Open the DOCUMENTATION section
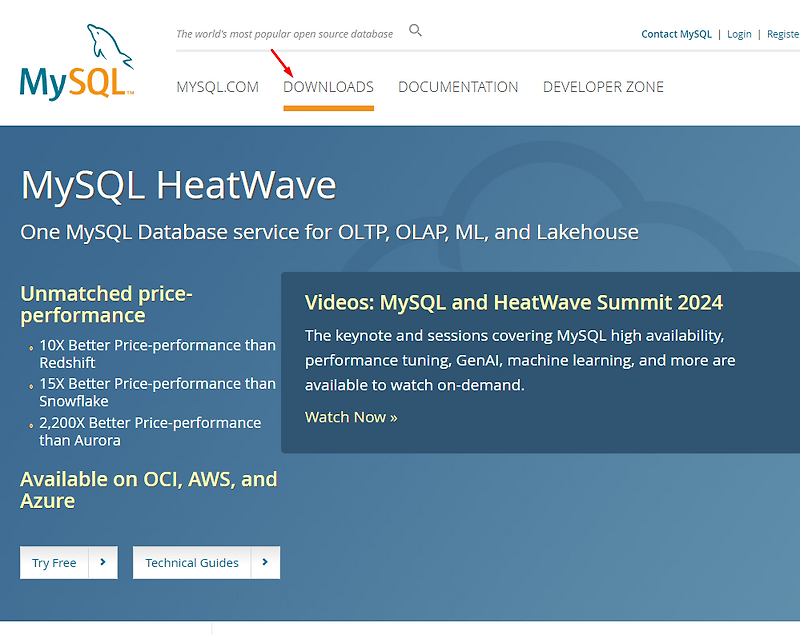 pos(458,87)
